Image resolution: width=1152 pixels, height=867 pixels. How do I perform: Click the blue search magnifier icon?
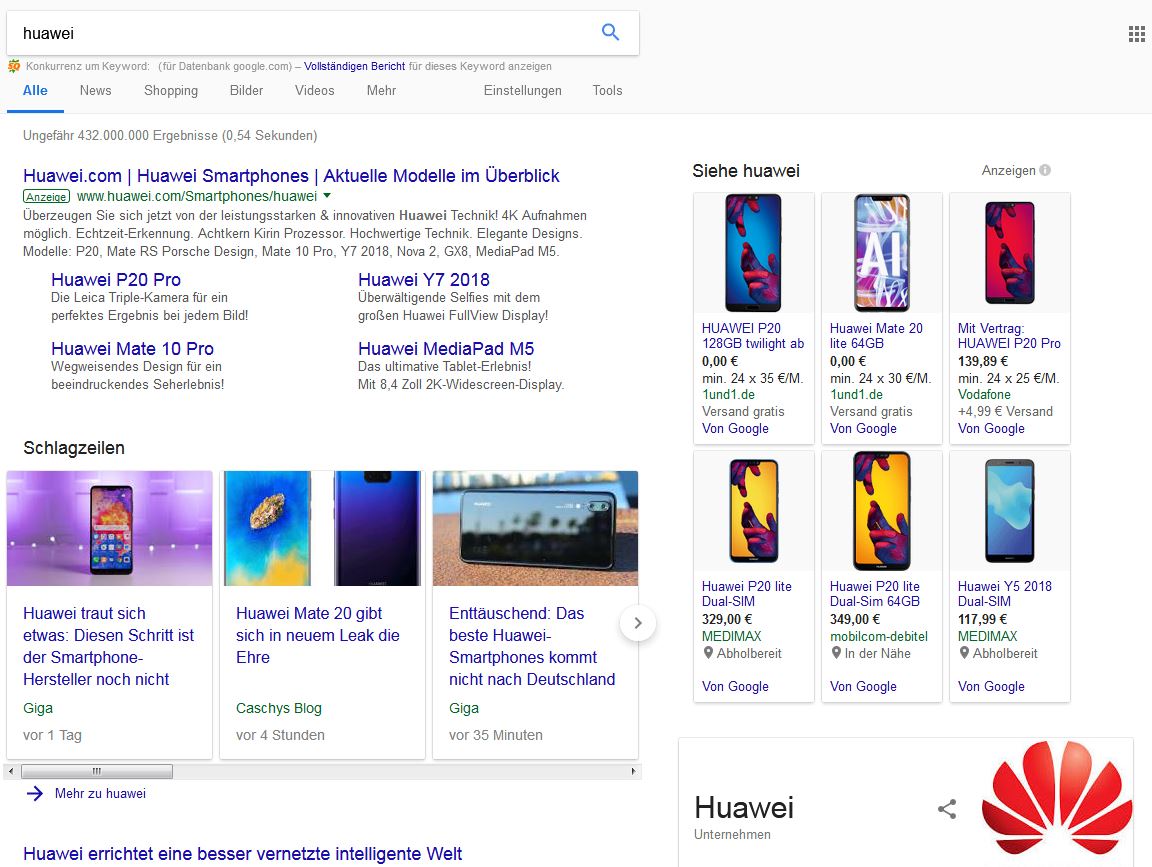[x=610, y=33]
